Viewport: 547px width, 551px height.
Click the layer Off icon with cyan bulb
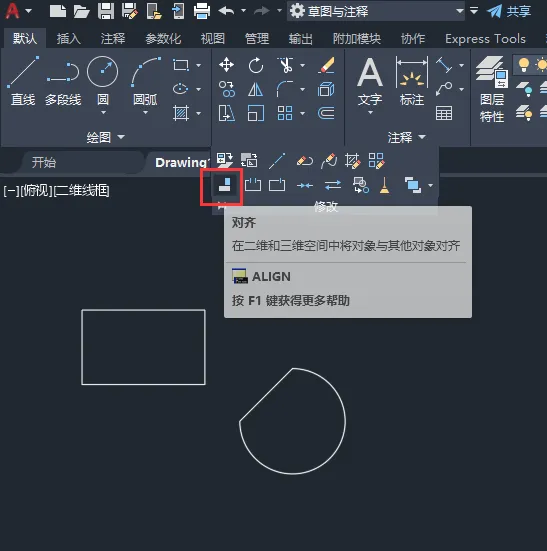pyautogui.click(x=524, y=89)
